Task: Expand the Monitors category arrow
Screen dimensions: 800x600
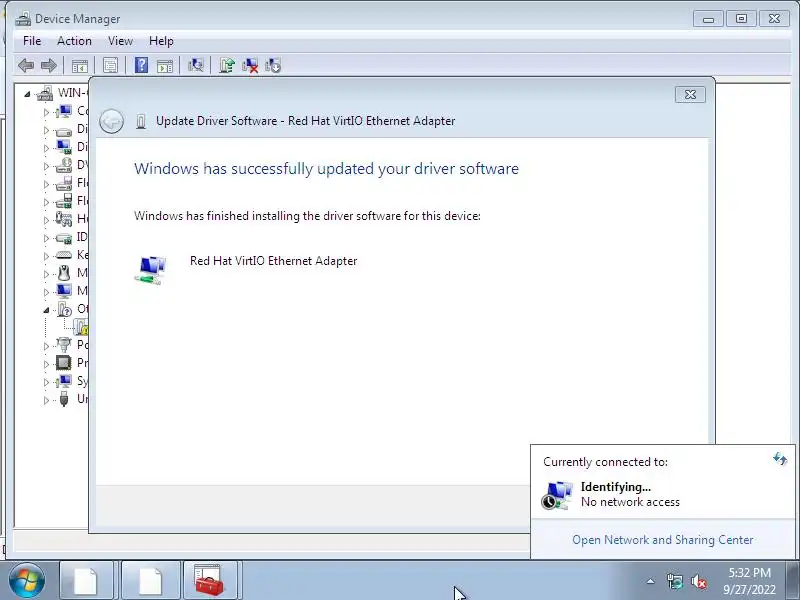Action: coord(46,292)
